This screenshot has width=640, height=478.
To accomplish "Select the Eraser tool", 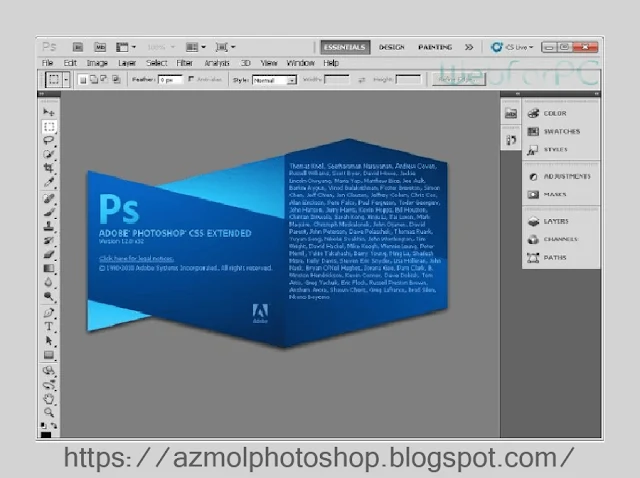I will pyautogui.click(x=49, y=254).
